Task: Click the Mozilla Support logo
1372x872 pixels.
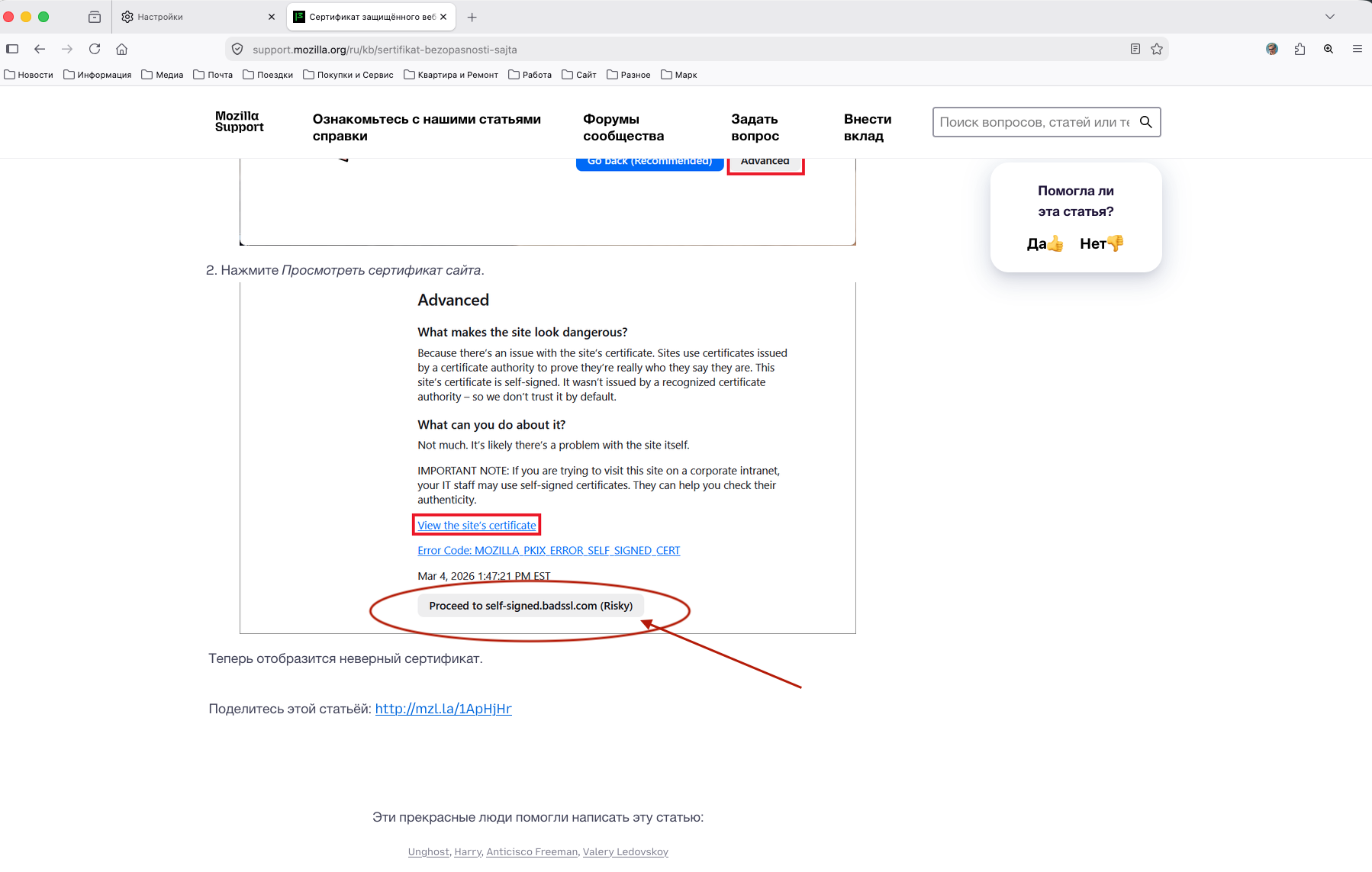Action: [x=240, y=121]
